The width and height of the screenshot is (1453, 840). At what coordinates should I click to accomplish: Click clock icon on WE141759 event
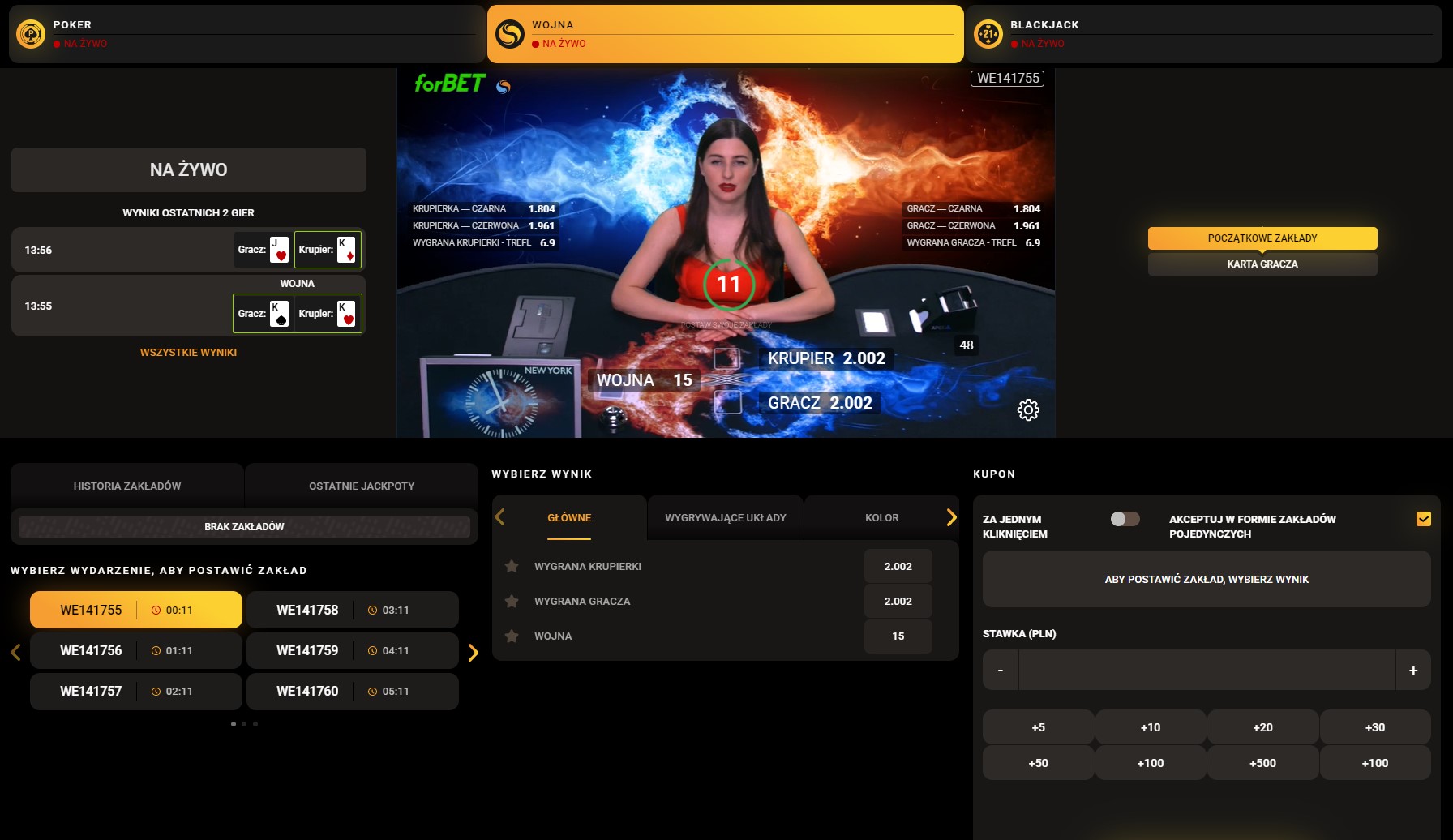click(x=372, y=650)
